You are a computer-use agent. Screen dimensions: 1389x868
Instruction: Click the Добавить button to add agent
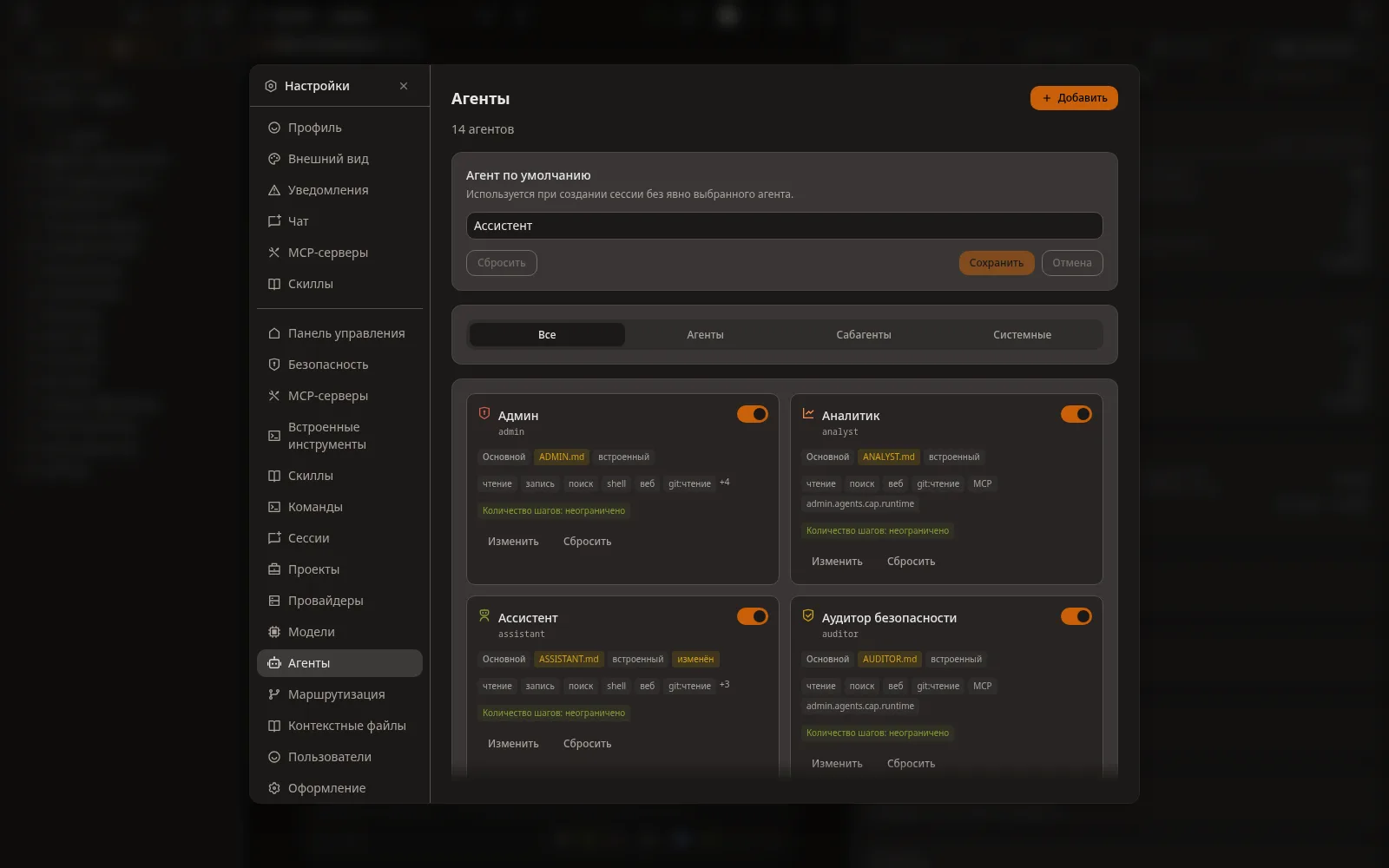click(x=1074, y=98)
